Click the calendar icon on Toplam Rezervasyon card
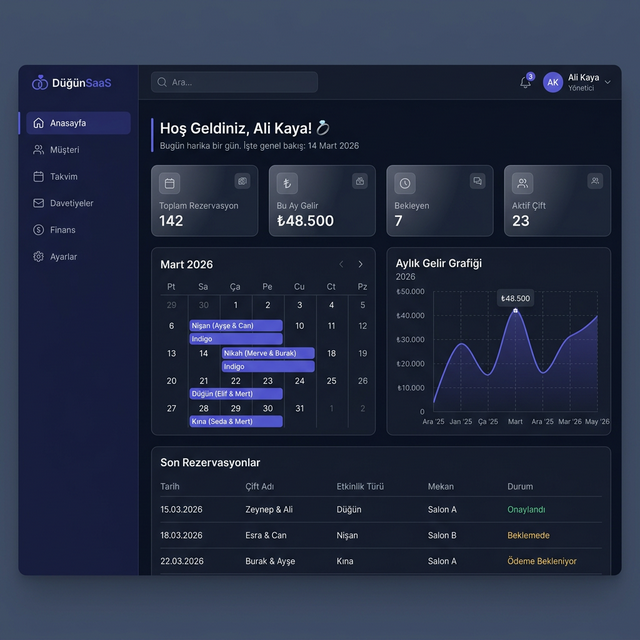 [169, 183]
